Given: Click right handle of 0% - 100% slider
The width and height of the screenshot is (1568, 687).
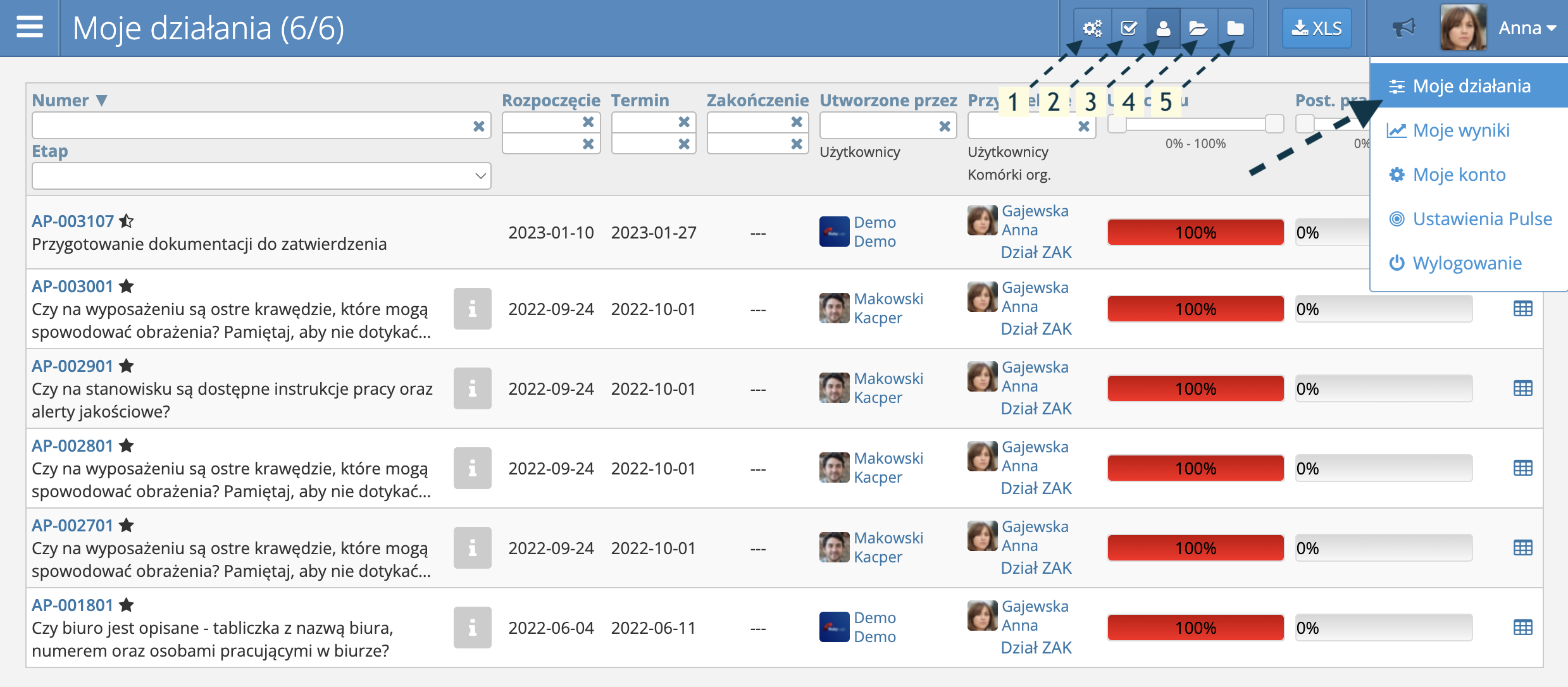Looking at the screenshot, I should click(1274, 124).
